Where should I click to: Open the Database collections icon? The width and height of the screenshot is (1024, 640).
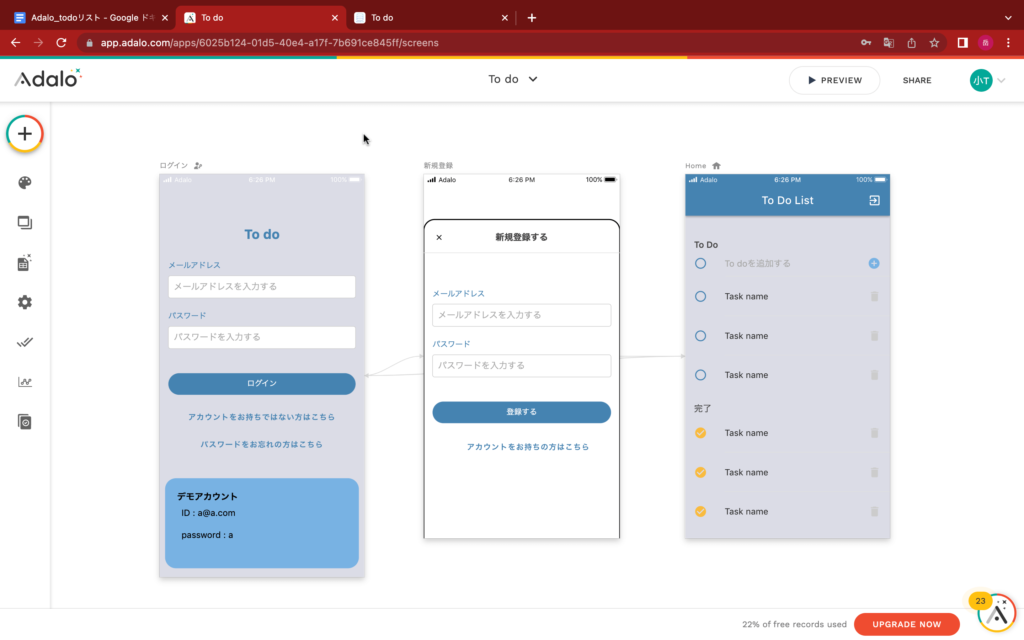tap(25, 263)
